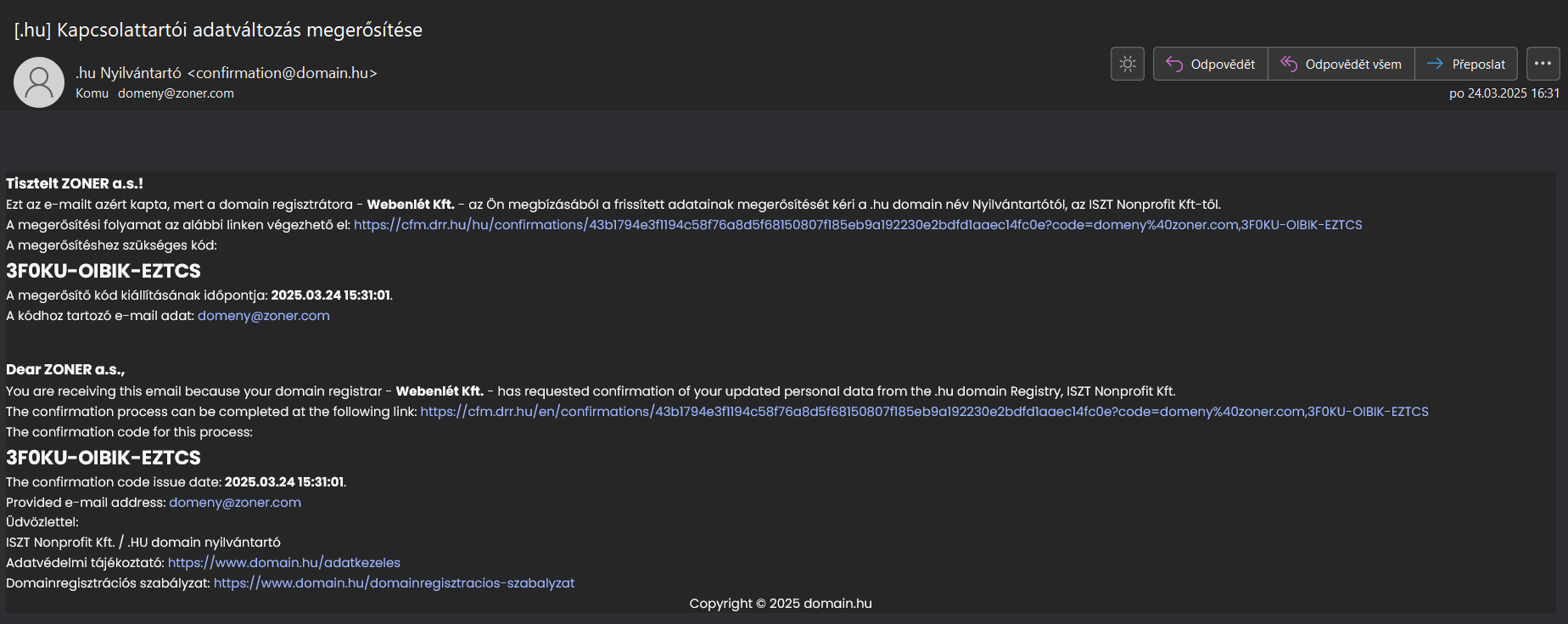The height and width of the screenshot is (624, 1568).
Task: Reply using the Odpovědět button
Action: pos(1211,64)
